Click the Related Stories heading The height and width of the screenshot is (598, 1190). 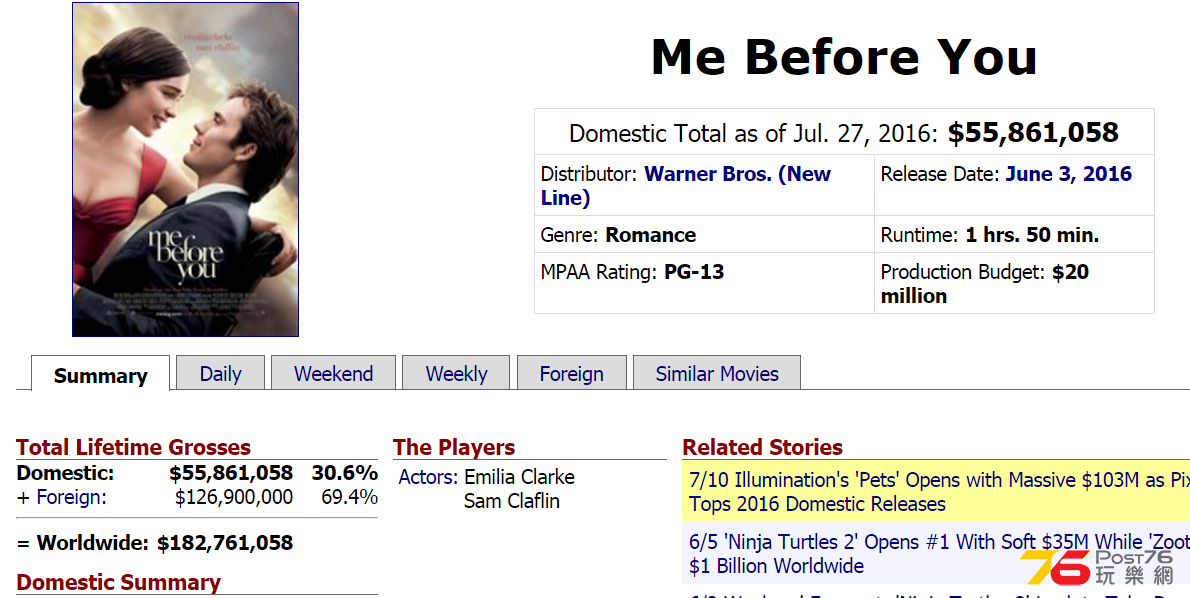coord(762,447)
